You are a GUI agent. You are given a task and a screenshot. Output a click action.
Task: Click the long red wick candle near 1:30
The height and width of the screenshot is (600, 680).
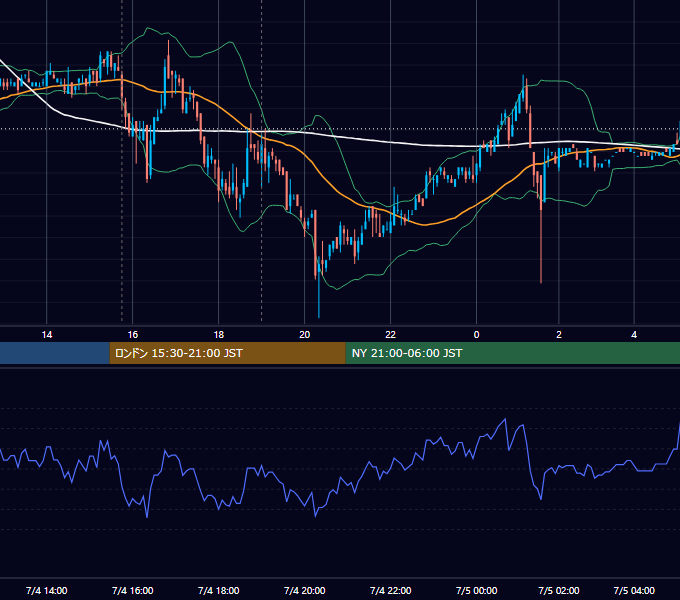[x=541, y=231]
